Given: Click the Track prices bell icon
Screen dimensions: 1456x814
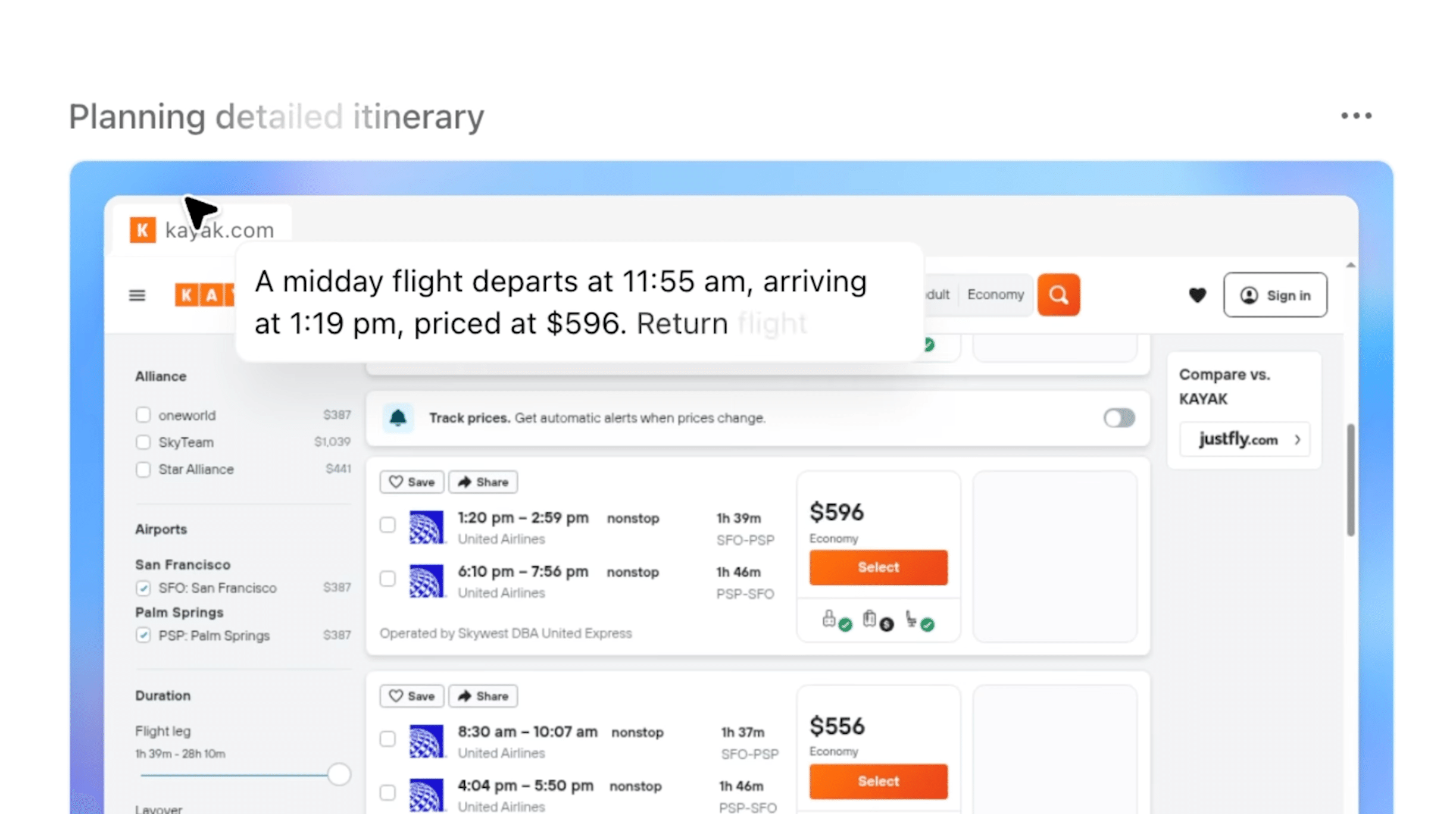Looking at the screenshot, I should coord(398,418).
